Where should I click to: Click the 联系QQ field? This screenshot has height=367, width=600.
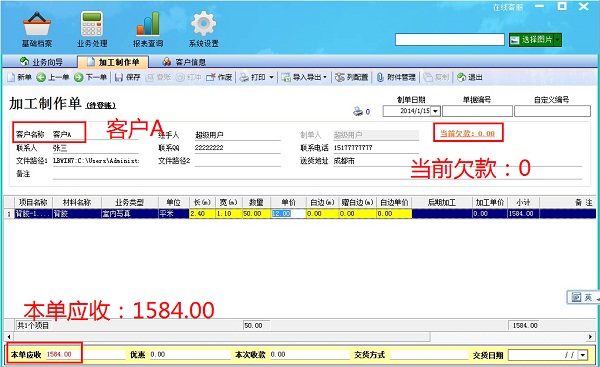(x=237, y=148)
